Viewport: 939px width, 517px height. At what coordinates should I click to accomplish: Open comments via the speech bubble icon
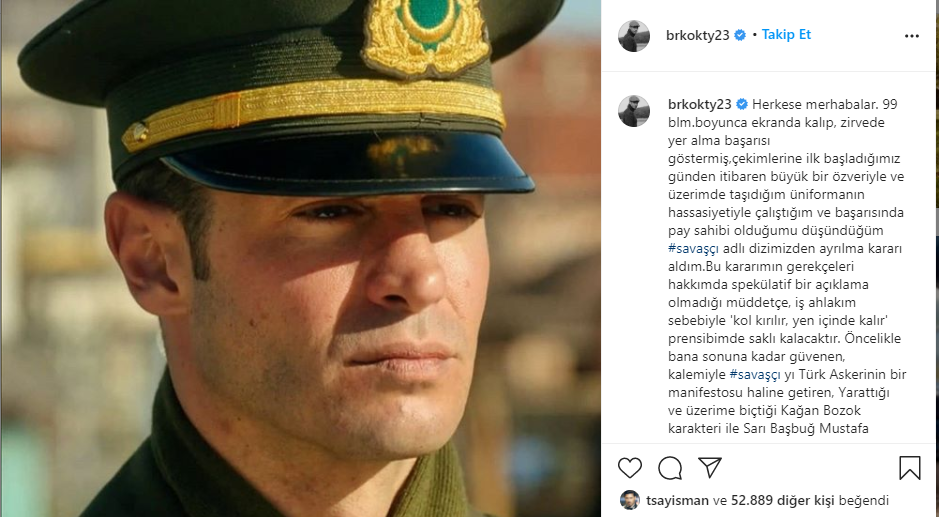(669, 468)
